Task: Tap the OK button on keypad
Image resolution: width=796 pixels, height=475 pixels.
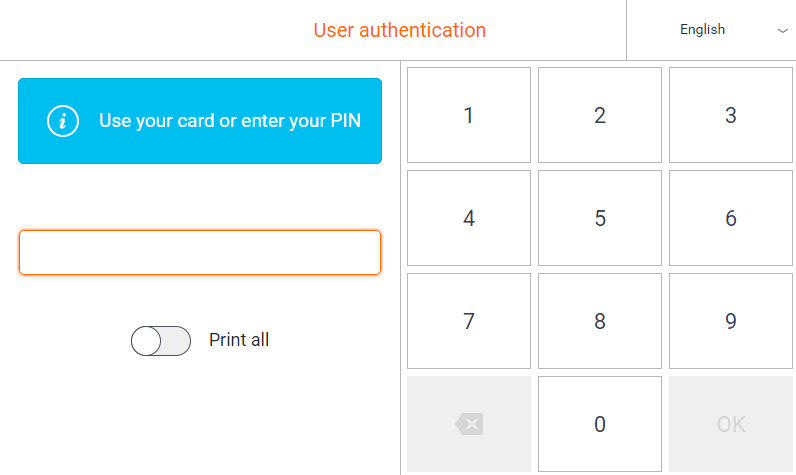Action: 731,424
